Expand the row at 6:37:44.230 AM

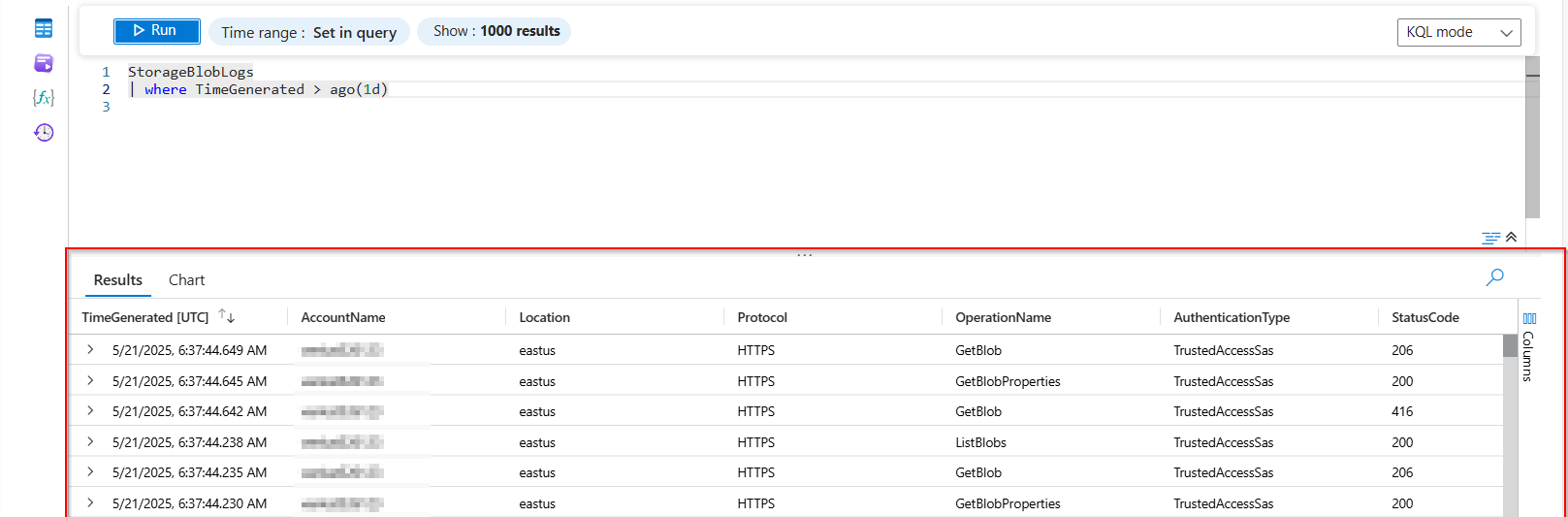coord(90,502)
